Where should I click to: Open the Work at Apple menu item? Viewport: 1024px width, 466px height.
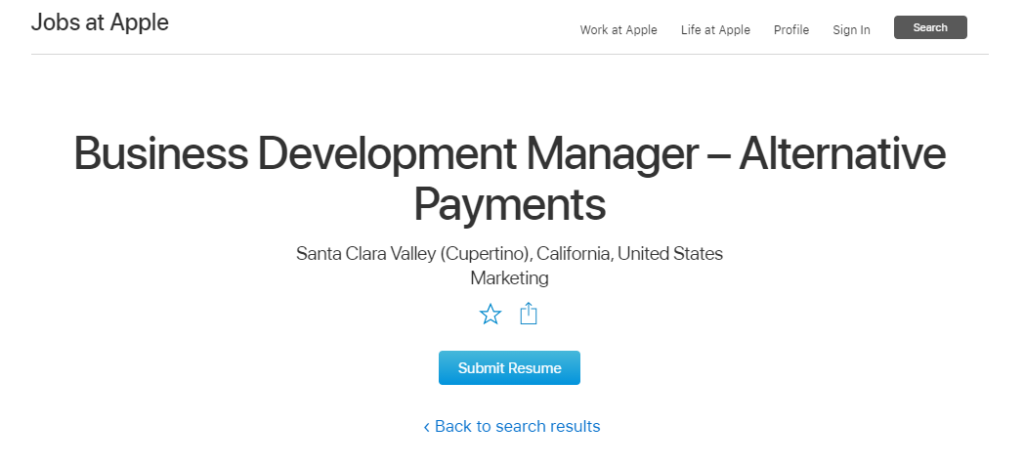(618, 30)
